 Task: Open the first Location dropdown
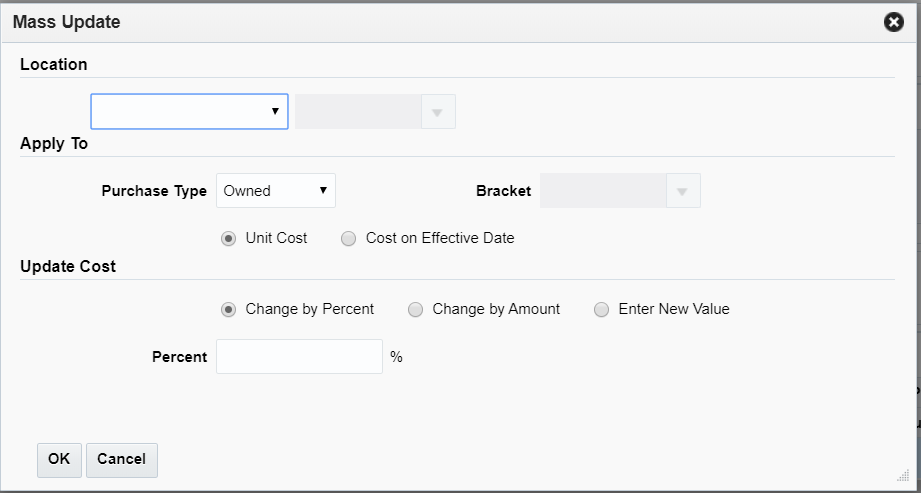(x=190, y=112)
